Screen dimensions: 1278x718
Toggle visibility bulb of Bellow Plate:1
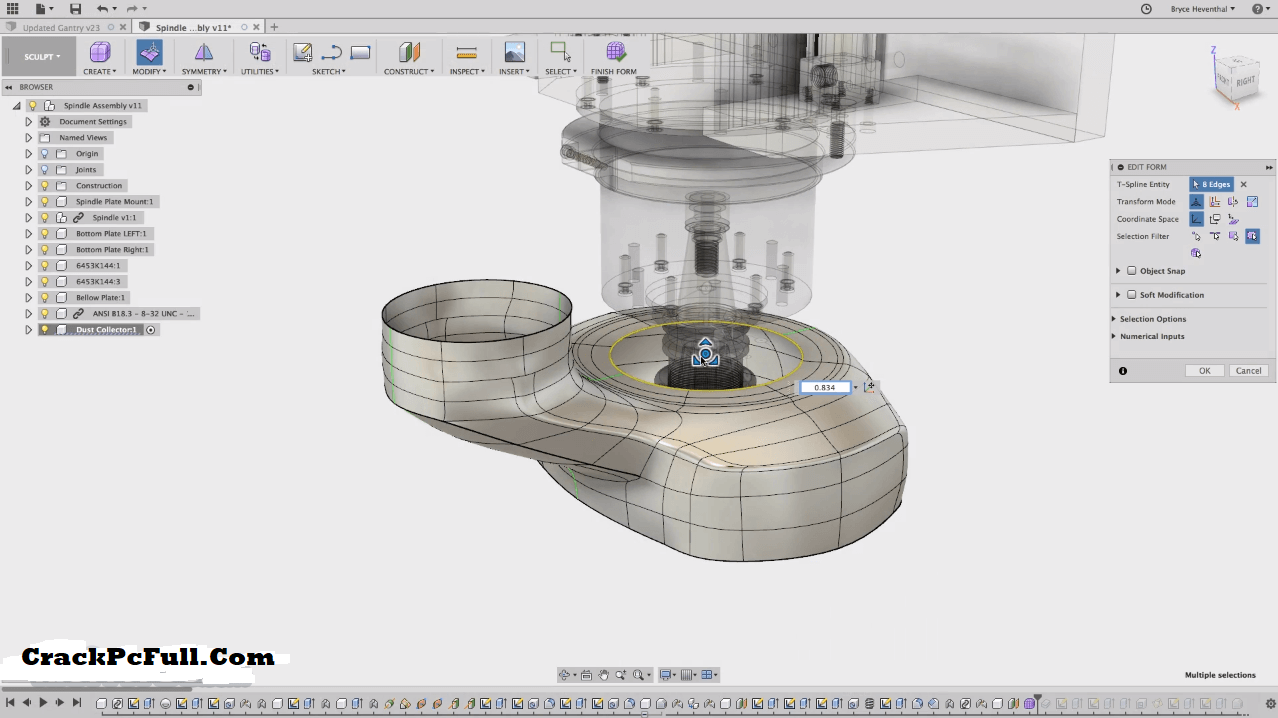tap(45, 298)
